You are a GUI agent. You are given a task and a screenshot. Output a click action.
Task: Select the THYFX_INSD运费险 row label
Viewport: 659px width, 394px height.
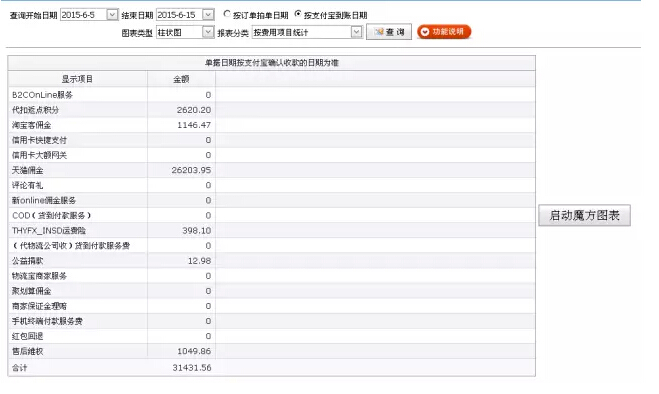click(49, 231)
